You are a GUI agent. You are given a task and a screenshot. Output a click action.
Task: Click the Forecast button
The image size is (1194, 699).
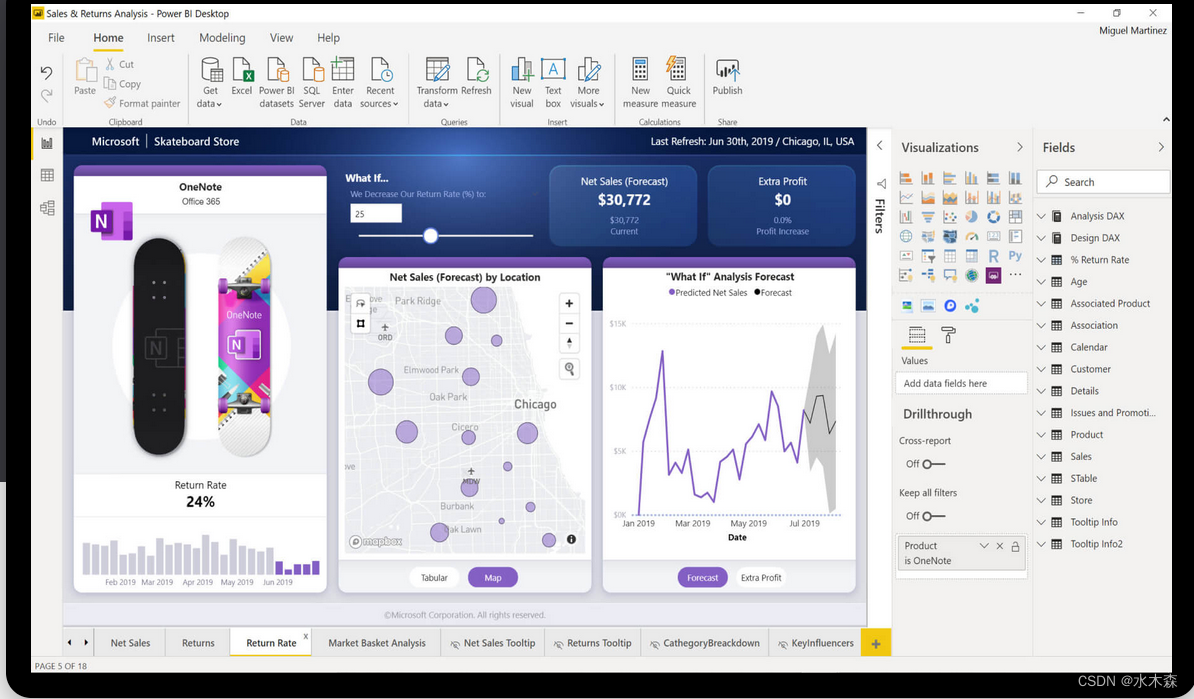(x=702, y=577)
